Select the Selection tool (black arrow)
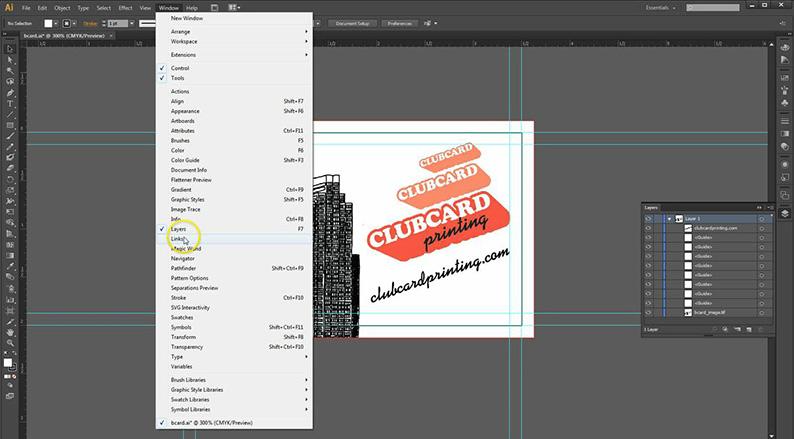Image resolution: width=794 pixels, height=439 pixels. coord(10,49)
